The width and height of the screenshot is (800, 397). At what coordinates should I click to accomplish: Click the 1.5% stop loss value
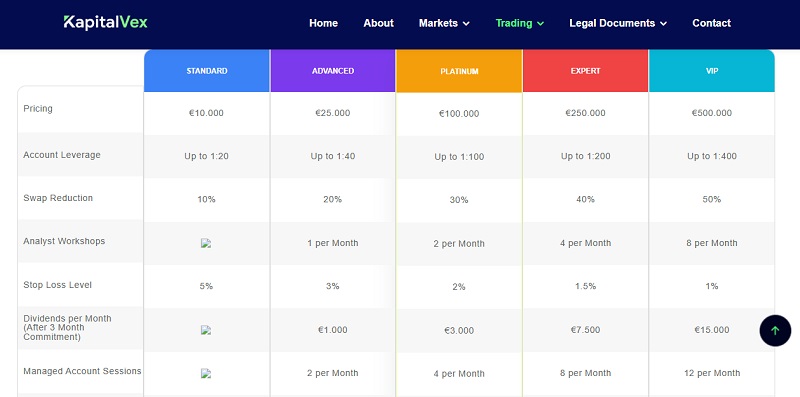585,286
